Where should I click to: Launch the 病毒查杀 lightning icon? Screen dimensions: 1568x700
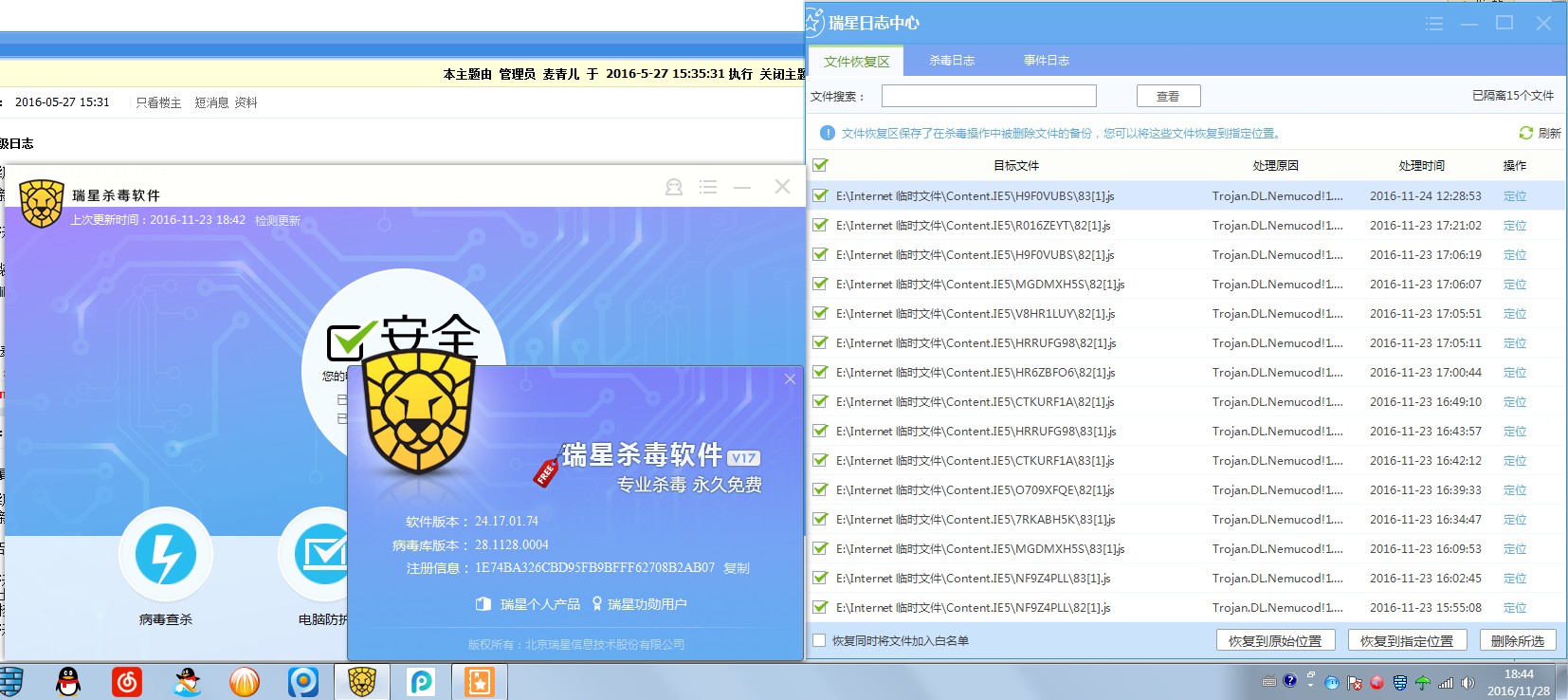pyautogui.click(x=166, y=555)
